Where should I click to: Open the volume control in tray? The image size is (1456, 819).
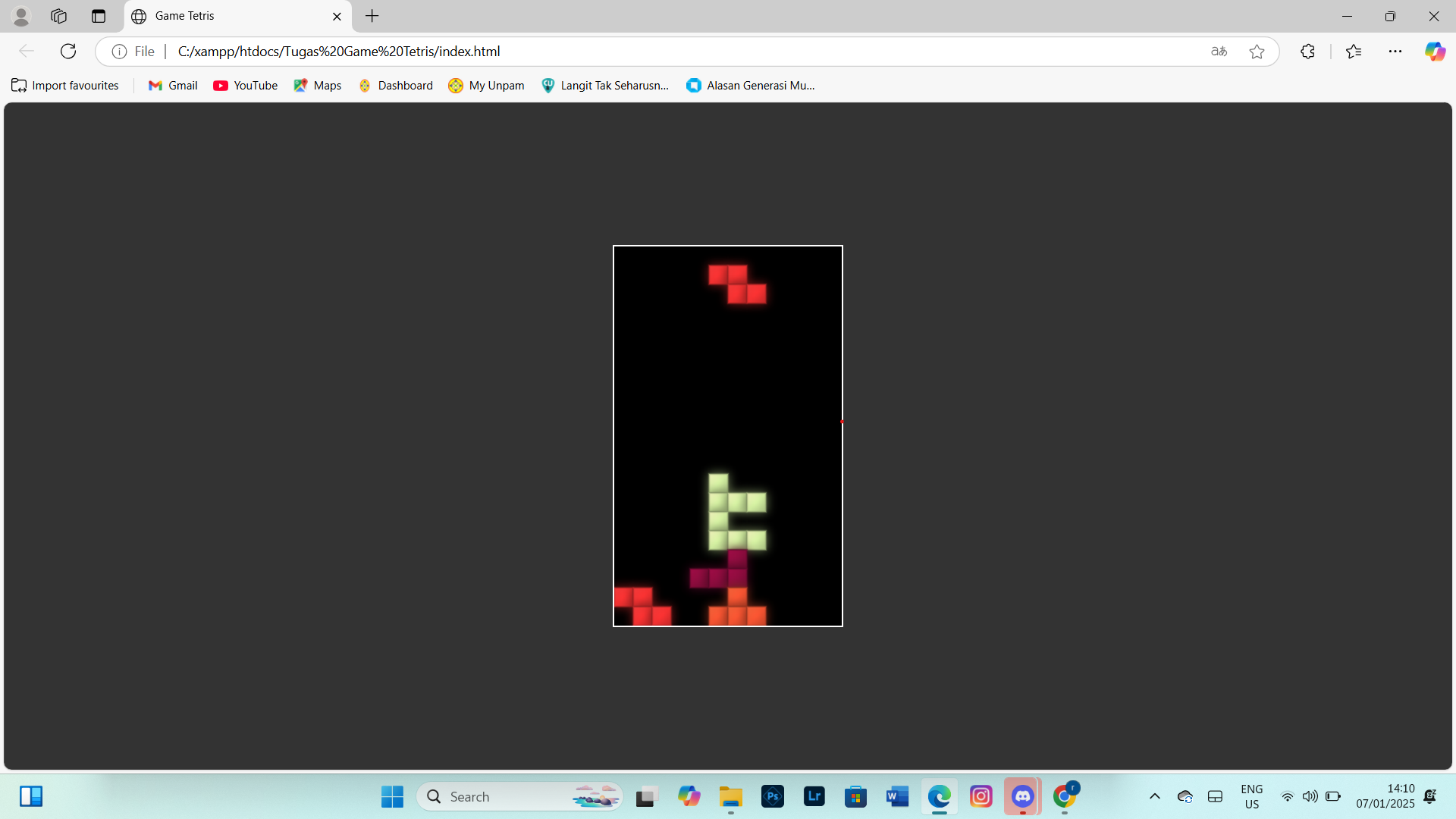1310,796
